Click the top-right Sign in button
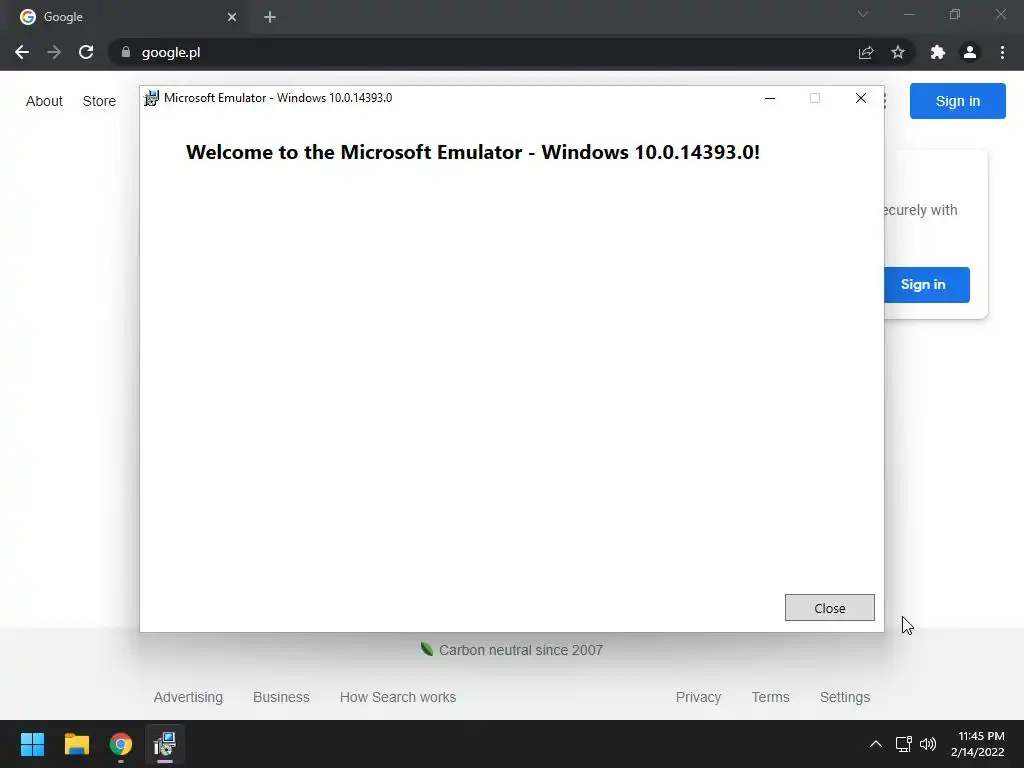Viewport: 1024px width, 768px height. [957, 101]
